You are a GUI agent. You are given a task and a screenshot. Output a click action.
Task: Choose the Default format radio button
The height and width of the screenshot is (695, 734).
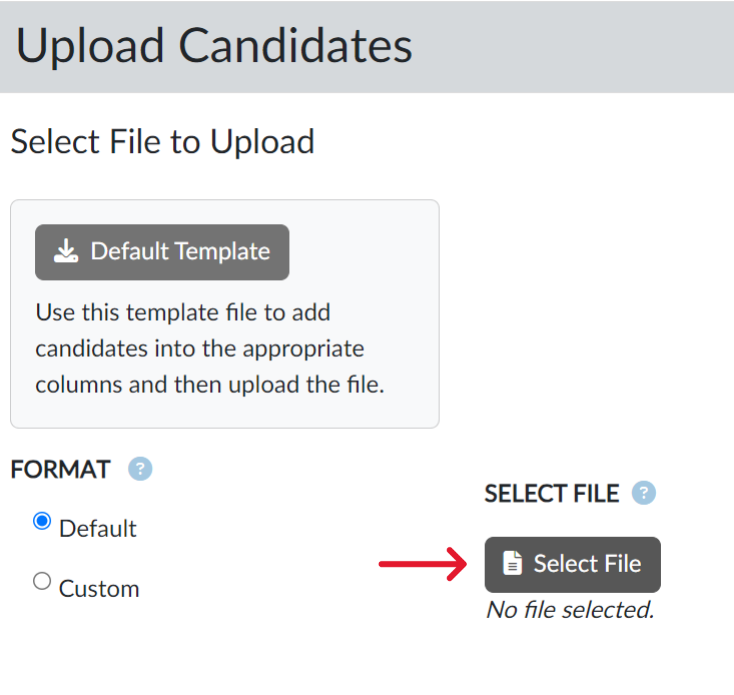point(42,521)
